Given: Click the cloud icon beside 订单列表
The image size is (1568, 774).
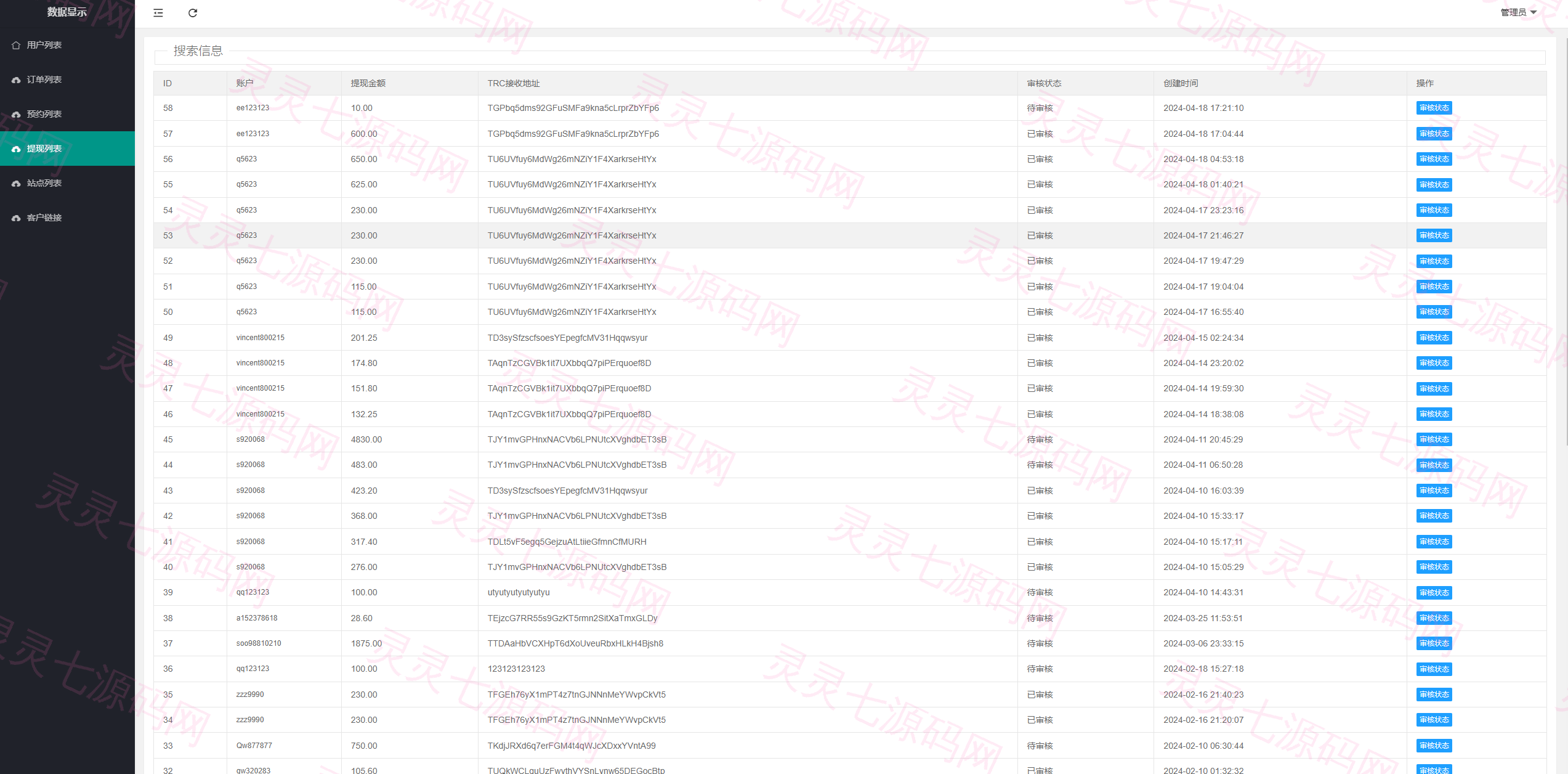Looking at the screenshot, I should [x=16, y=79].
